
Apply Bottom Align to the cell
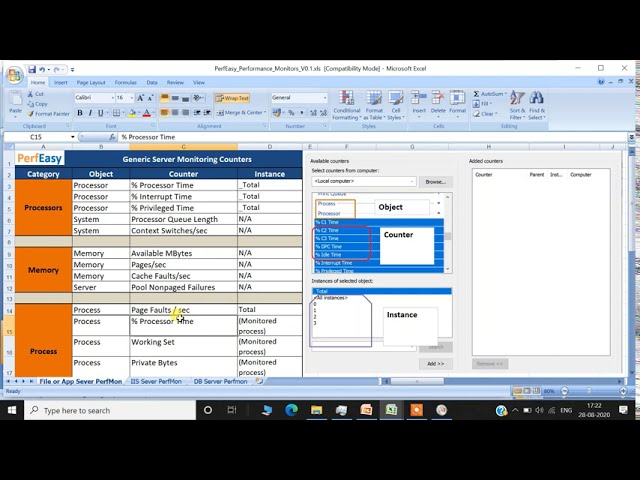tap(185, 98)
